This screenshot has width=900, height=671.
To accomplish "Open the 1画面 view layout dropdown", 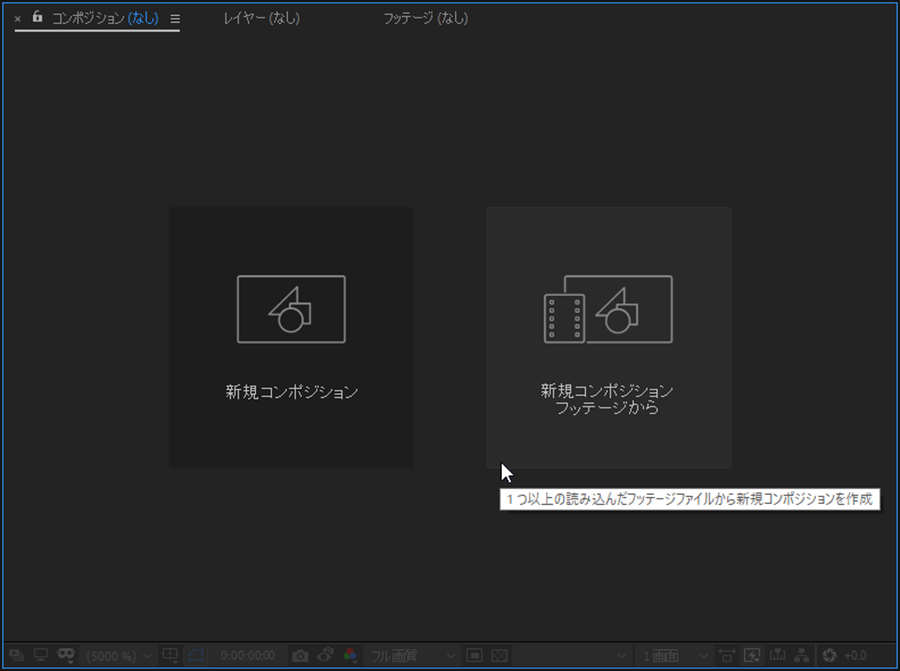I will pos(673,656).
